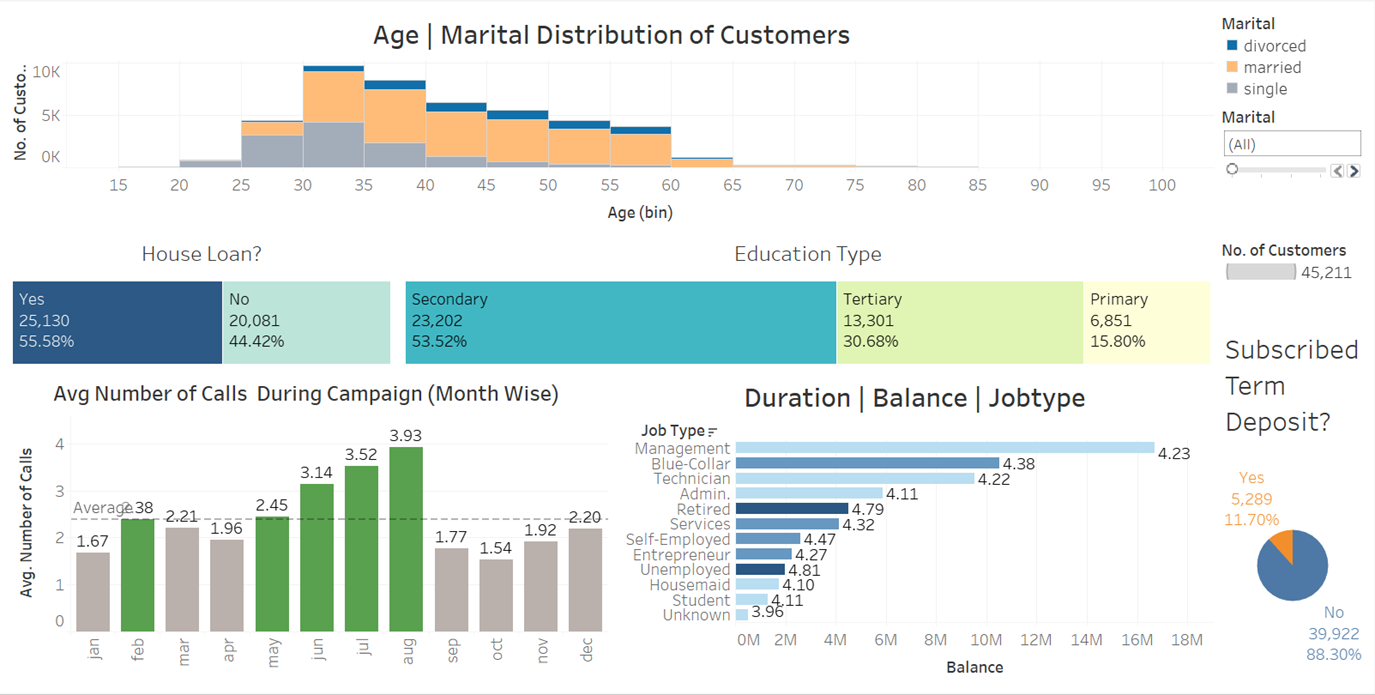This screenshot has height=695, width=1375.
Task: Click the Marital filter slider handle
Action: coord(1232,168)
